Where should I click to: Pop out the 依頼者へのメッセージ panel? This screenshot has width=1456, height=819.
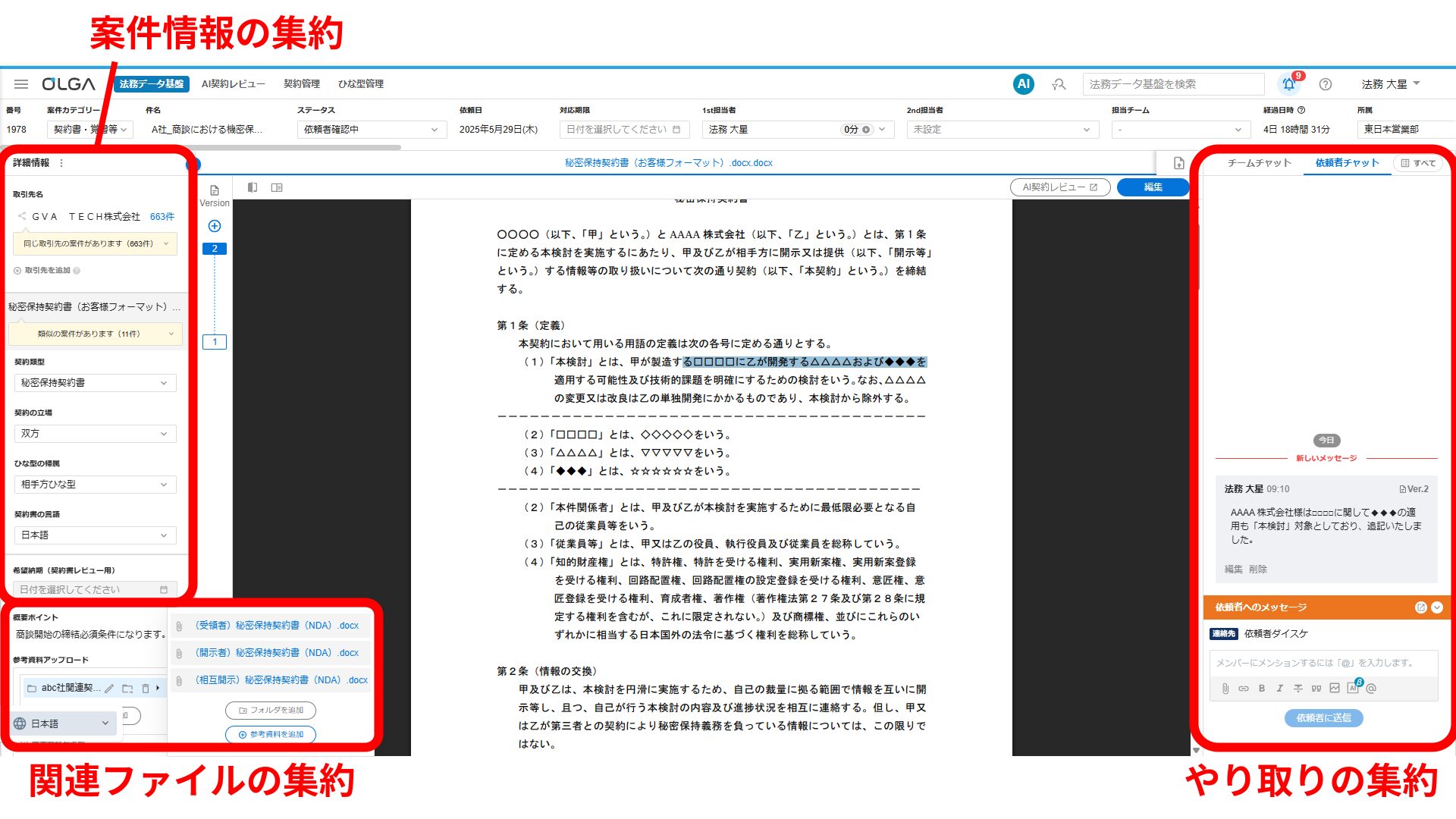click(1420, 607)
